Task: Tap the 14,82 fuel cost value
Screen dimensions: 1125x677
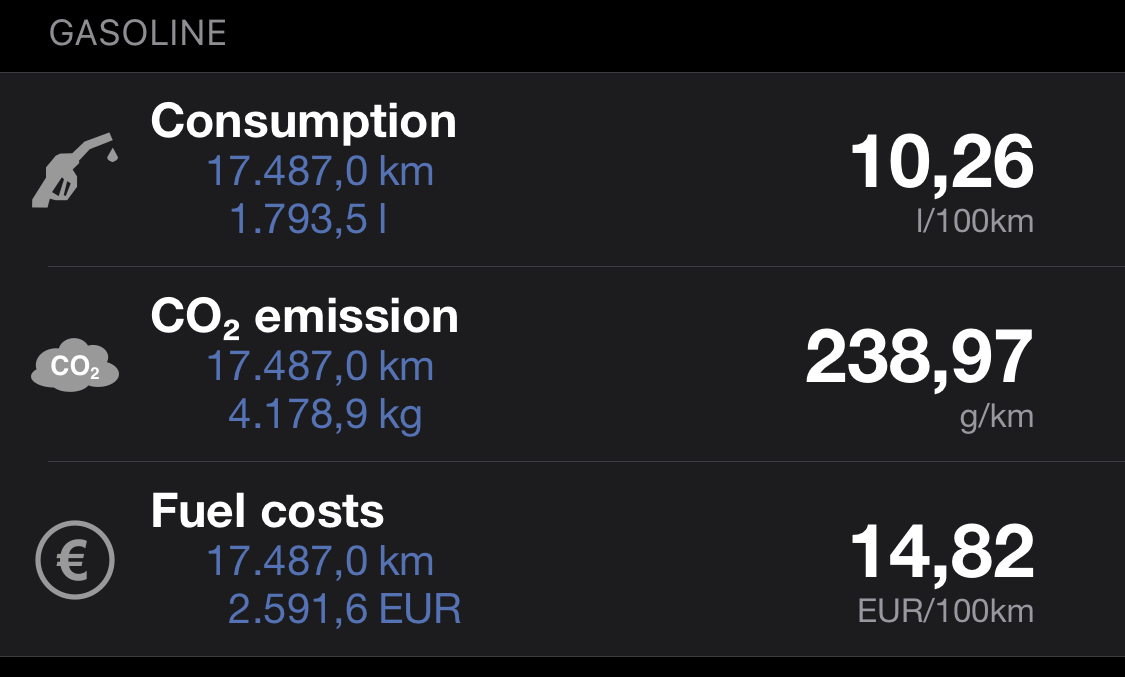Action: 941,552
